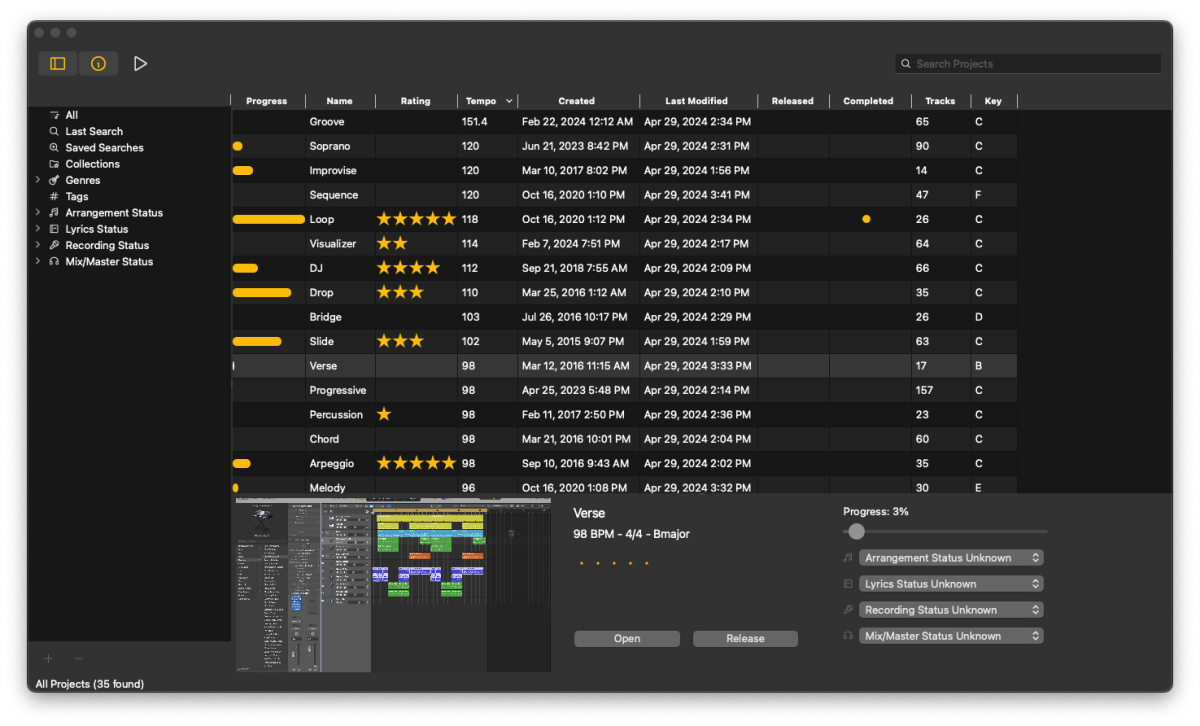Click the Search Projects field
The height and width of the screenshot is (726, 1200).
(1028, 64)
